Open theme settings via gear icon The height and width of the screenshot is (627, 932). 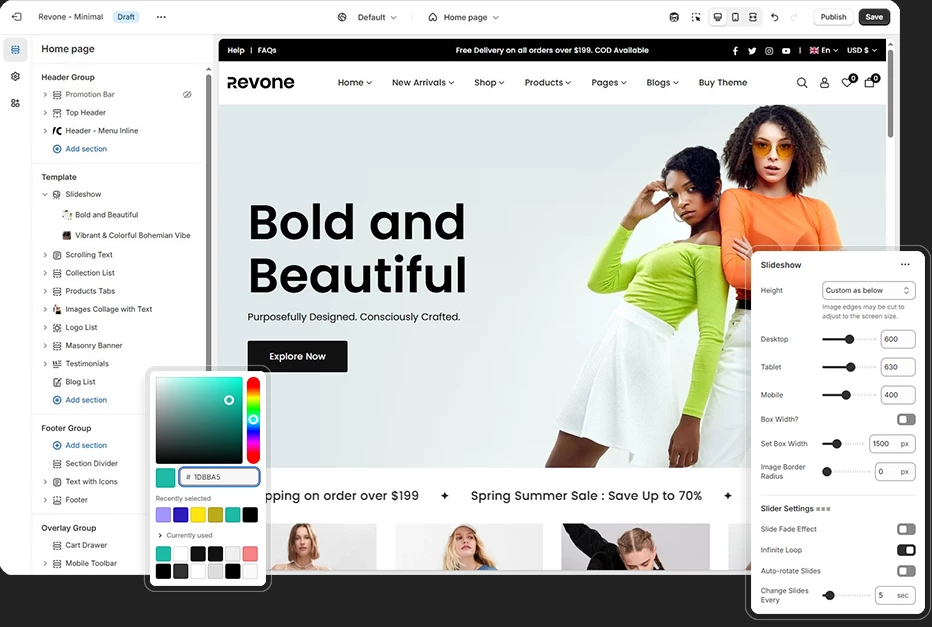[x=14, y=75]
